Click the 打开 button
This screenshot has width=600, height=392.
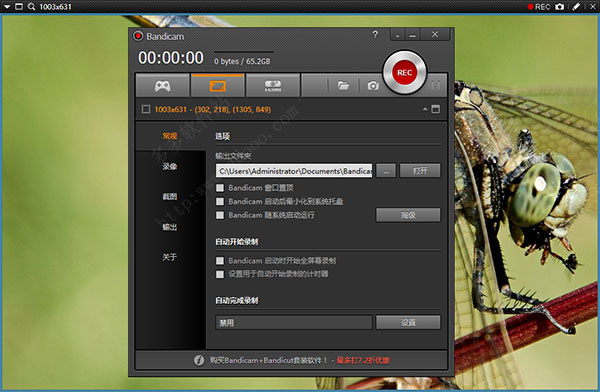pyautogui.click(x=420, y=171)
